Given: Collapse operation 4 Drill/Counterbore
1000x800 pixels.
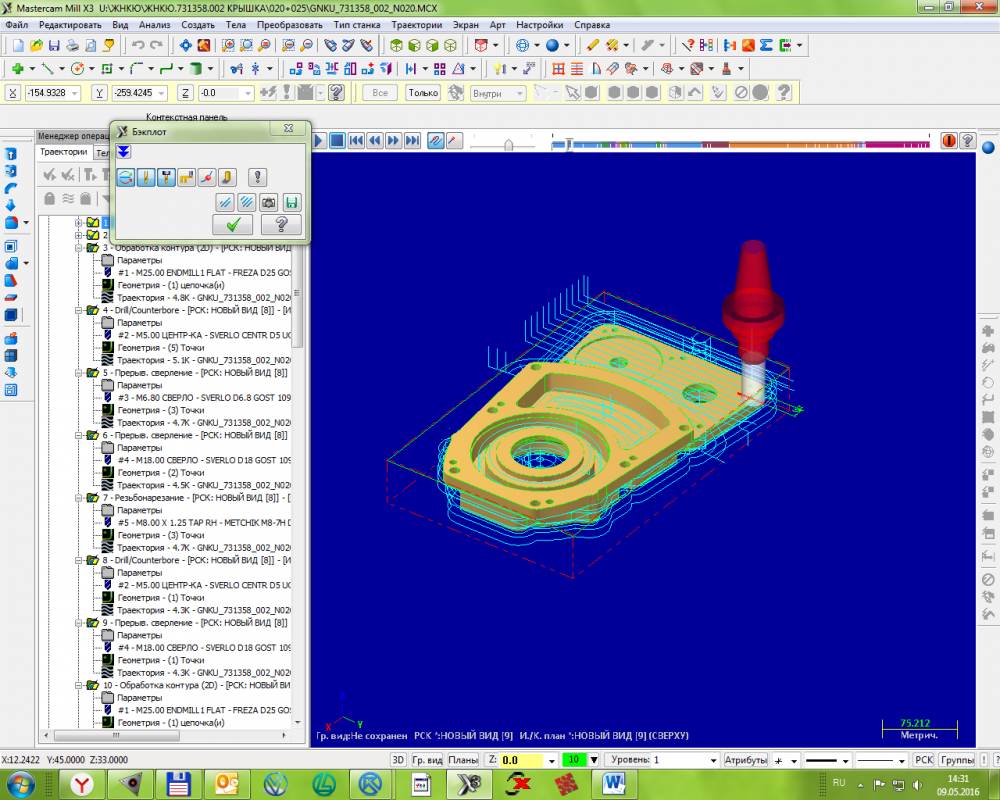Looking at the screenshot, I should coord(78,310).
